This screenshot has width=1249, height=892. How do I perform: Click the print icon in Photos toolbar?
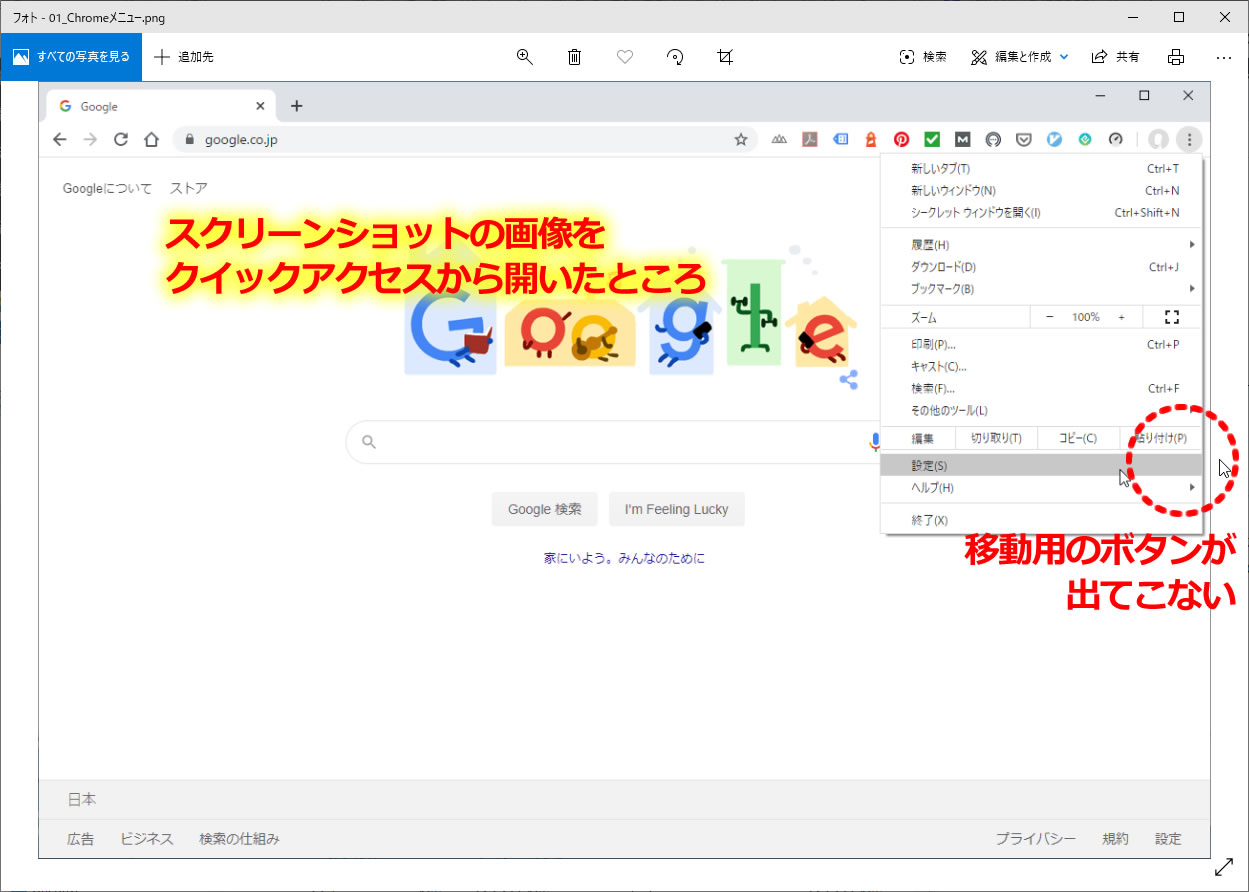[x=1176, y=57]
